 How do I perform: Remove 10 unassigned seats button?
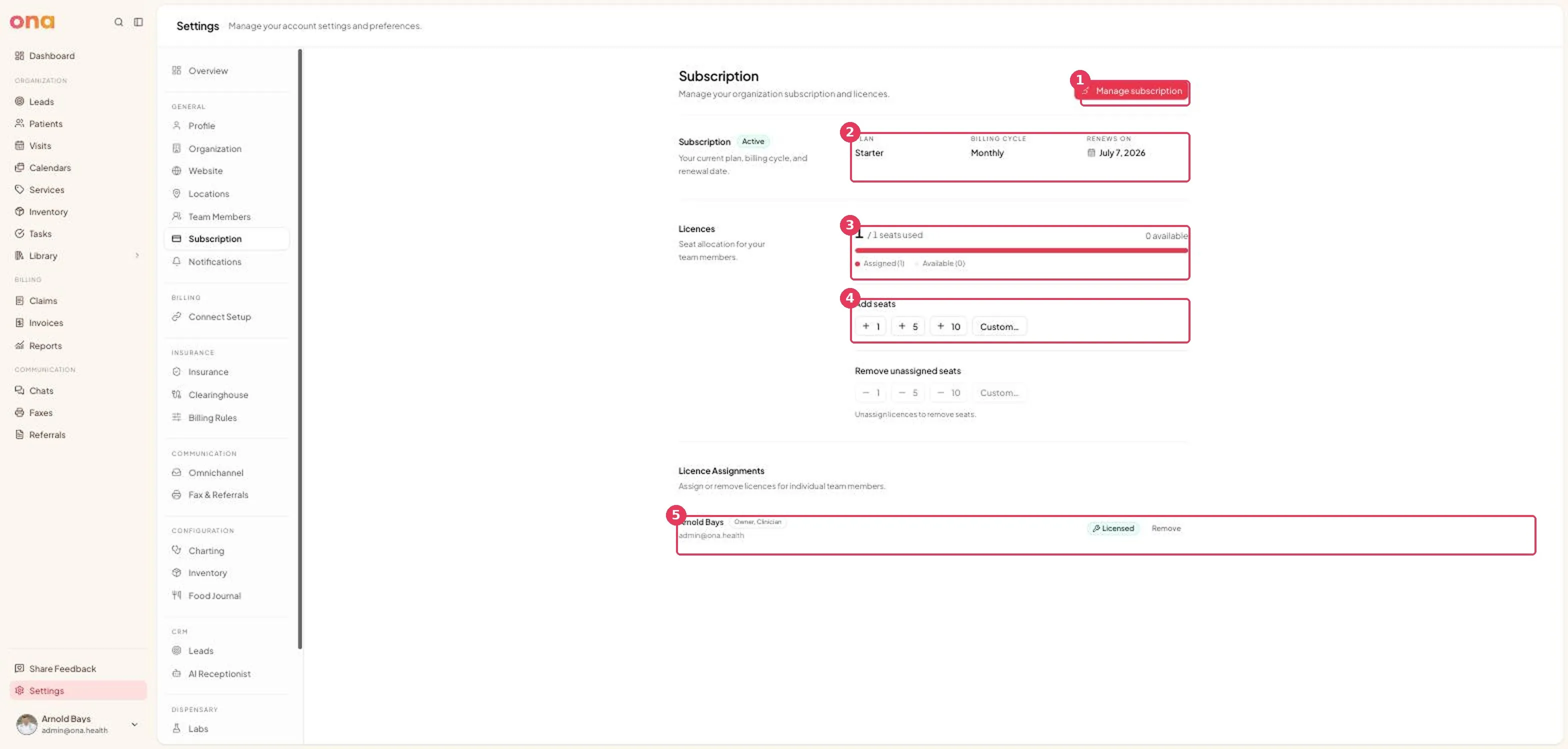pyautogui.click(x=948, y=392)
